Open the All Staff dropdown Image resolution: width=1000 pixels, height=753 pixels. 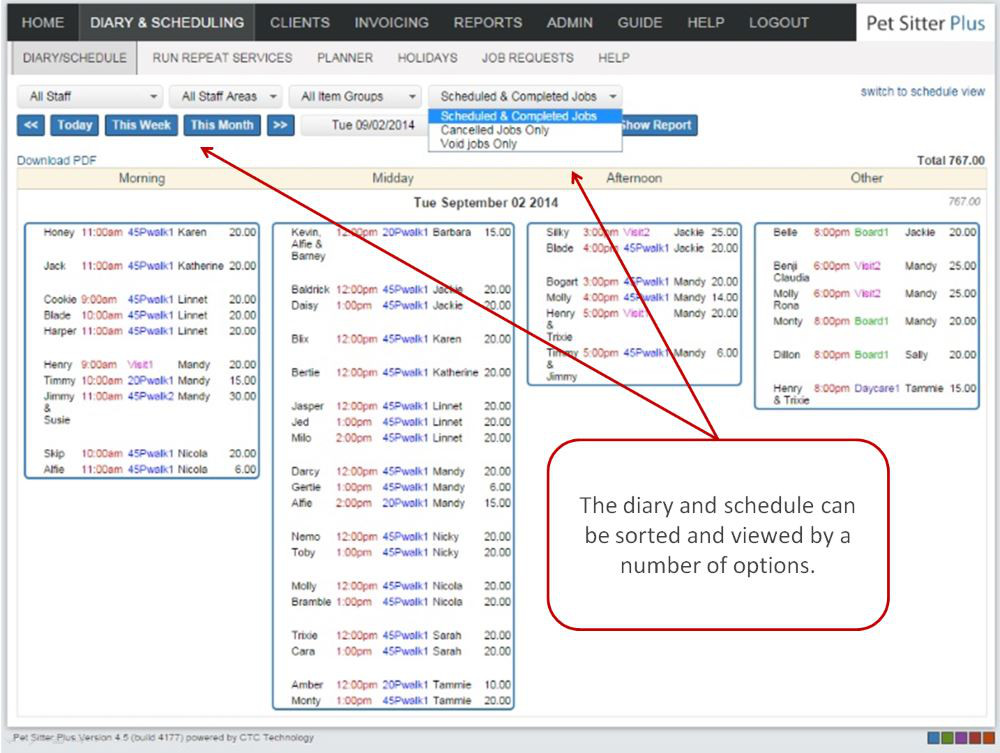pos(90,96)
